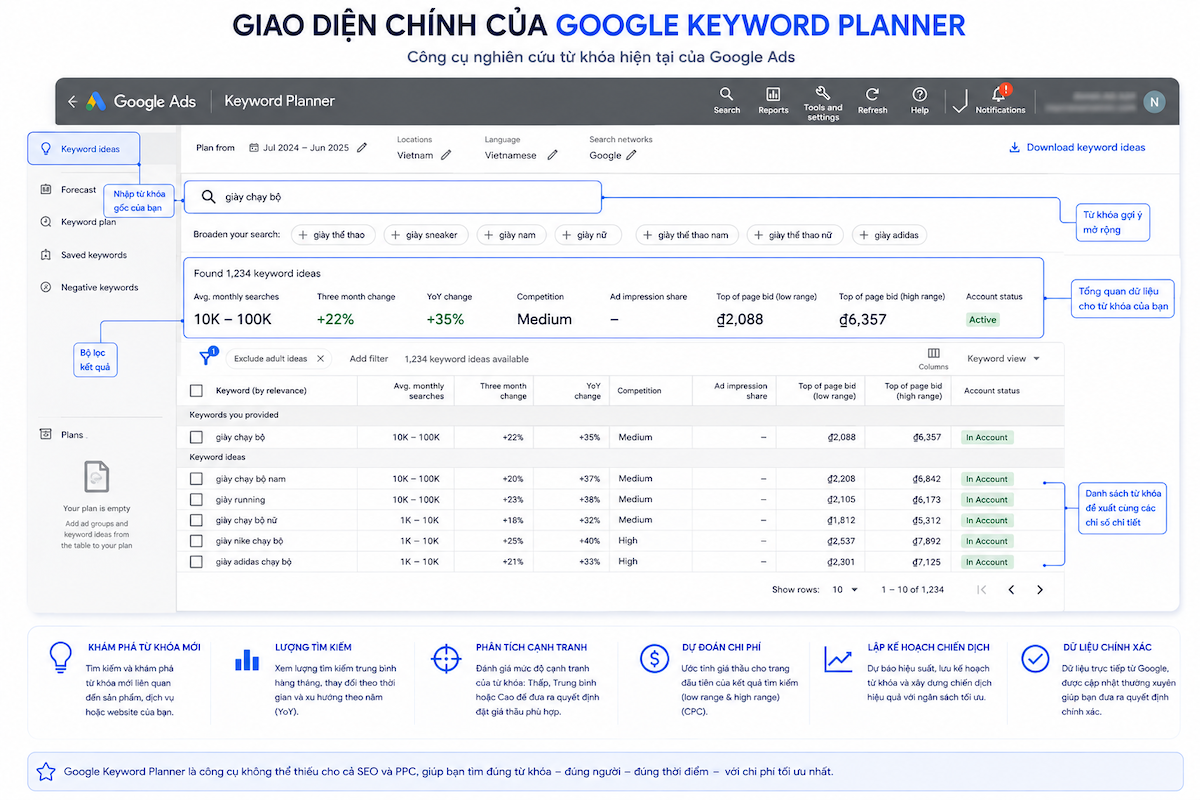
Task: Click the Active account status badge
Action: (x=983, y=320)
